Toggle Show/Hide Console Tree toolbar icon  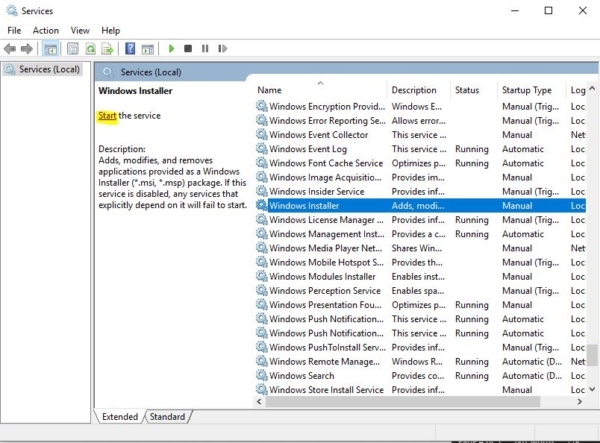[x=51, y=49]
